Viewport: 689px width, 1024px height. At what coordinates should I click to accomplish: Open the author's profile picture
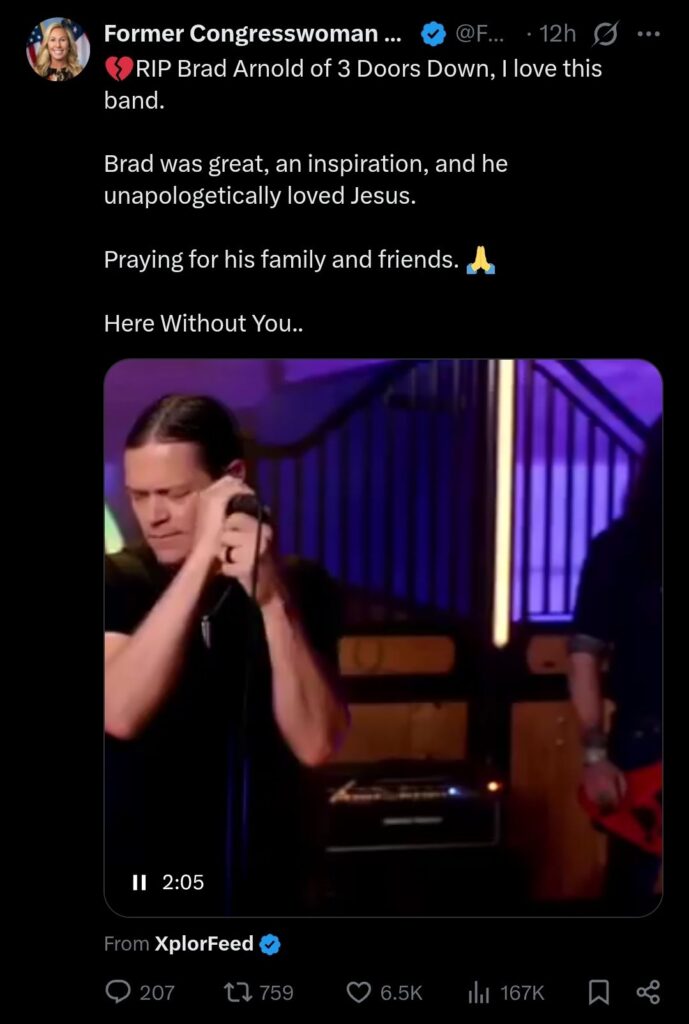(58, 49)
